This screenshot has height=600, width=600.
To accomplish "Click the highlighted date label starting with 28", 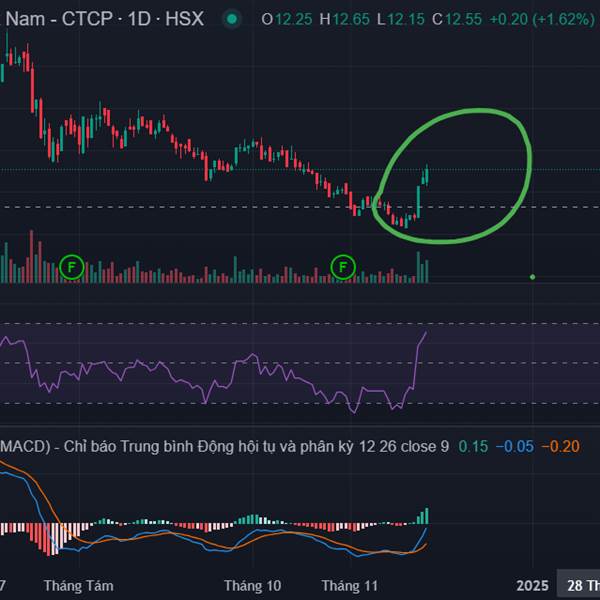I will pos(579,585).
